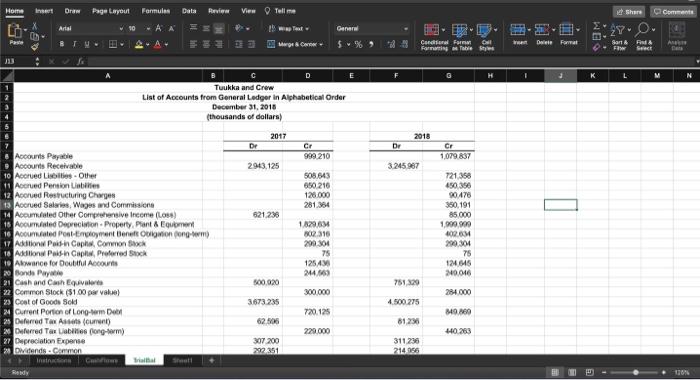Open the Page Layout ribbon tab
This screenshot has height=380, width=700.
[111, 11]
